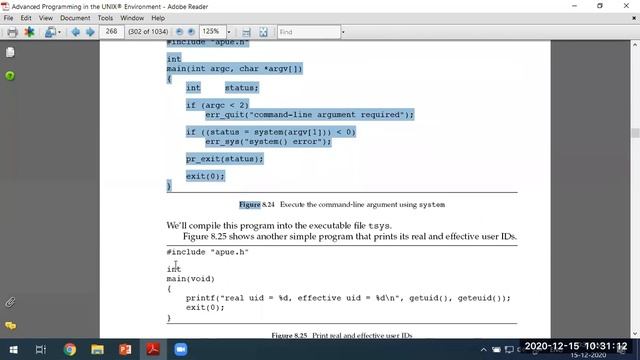Open the Window menu
Viewport: 640px width, 360px height.
click(x=132, y=18)
